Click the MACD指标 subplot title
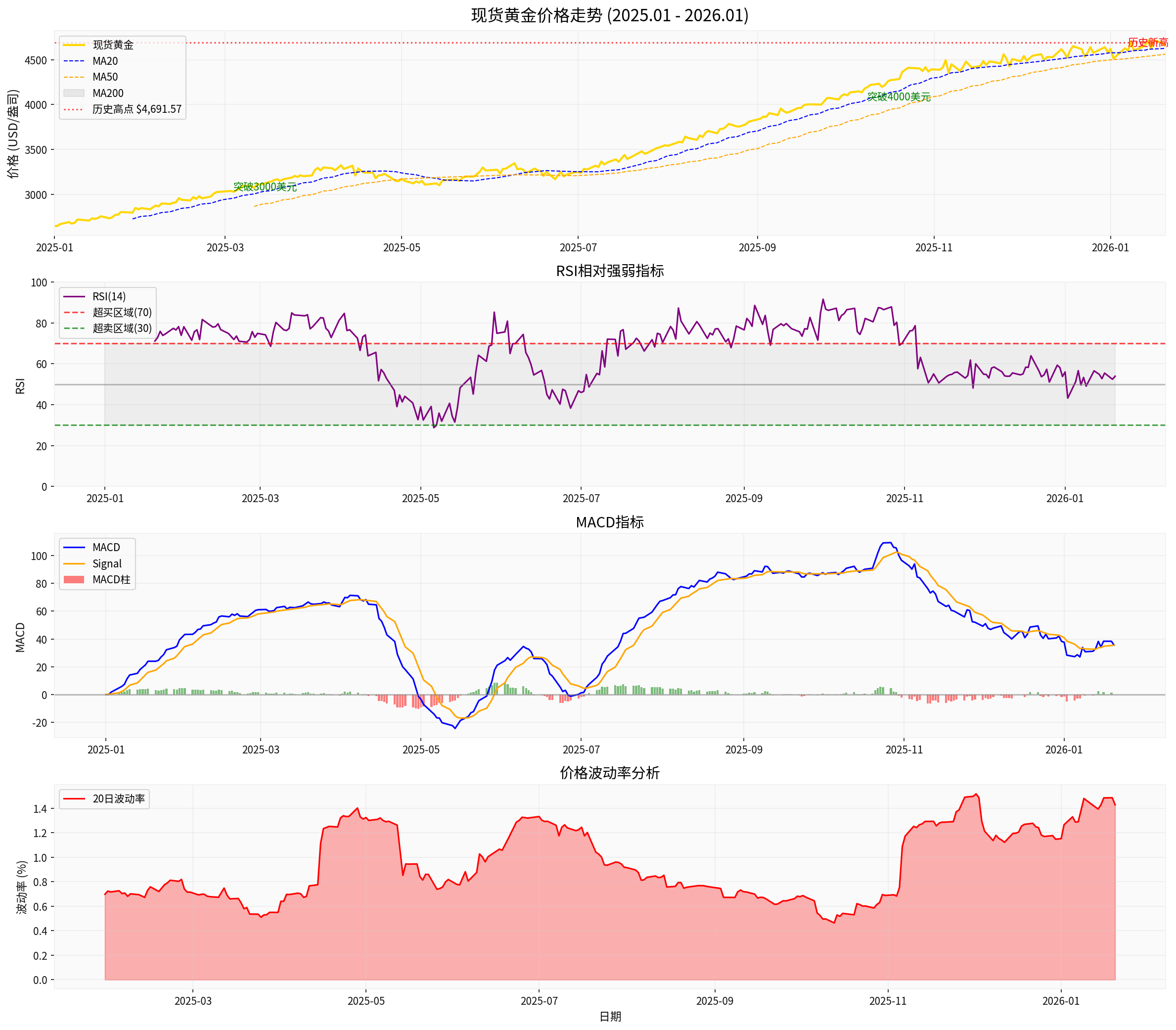Screen dimensions: 1176x1030 point(610,522)
